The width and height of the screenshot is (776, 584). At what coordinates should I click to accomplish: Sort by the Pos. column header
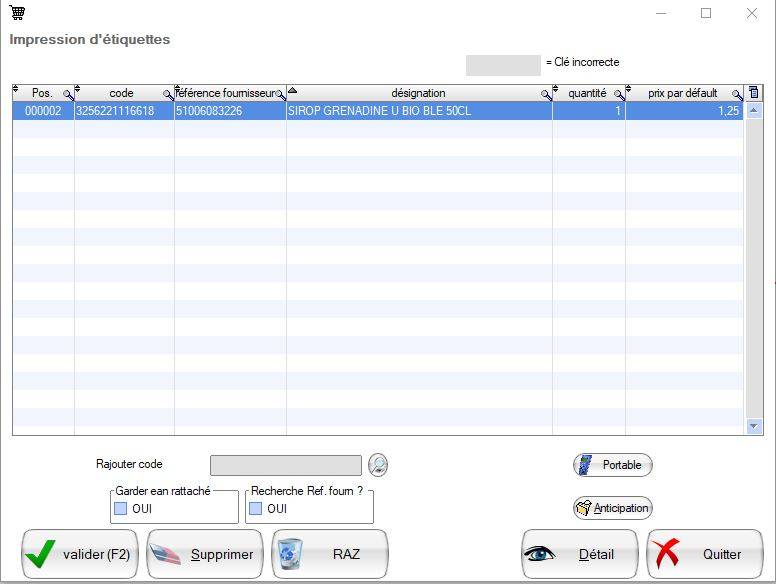42,93
